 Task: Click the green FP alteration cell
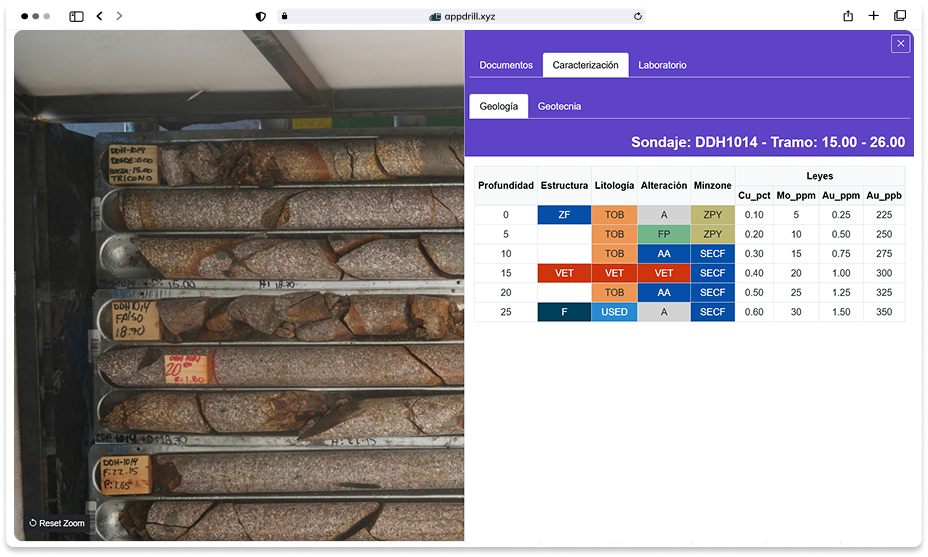pos(663,234)
